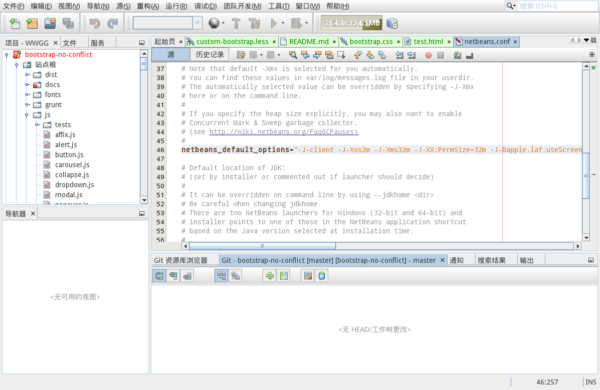This screenshot has width=600, height=390.
Task: Expand the dist folder node
Action: click(27, 75)
